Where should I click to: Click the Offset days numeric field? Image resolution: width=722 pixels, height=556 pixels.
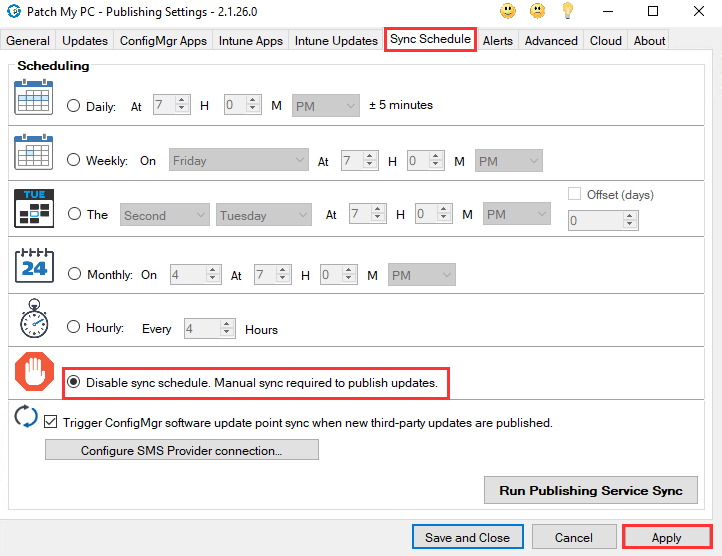click(x=603, y=220)
